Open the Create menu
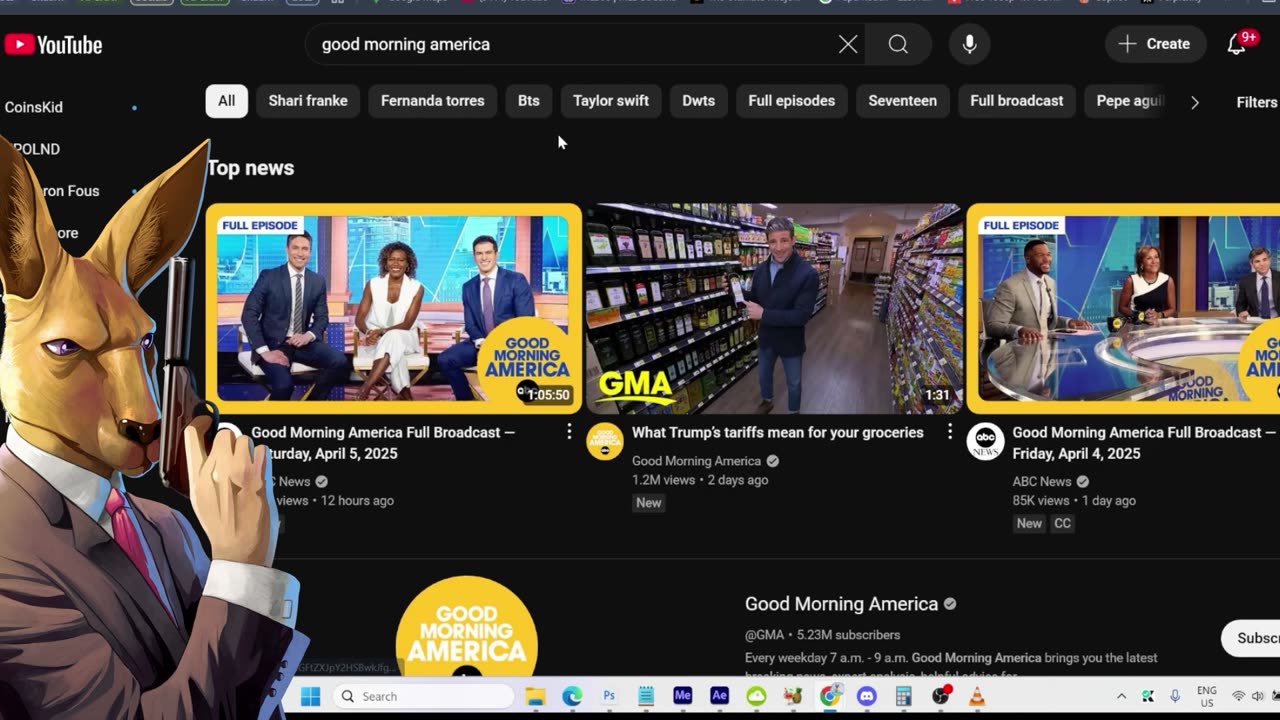 click(1155, 44)
